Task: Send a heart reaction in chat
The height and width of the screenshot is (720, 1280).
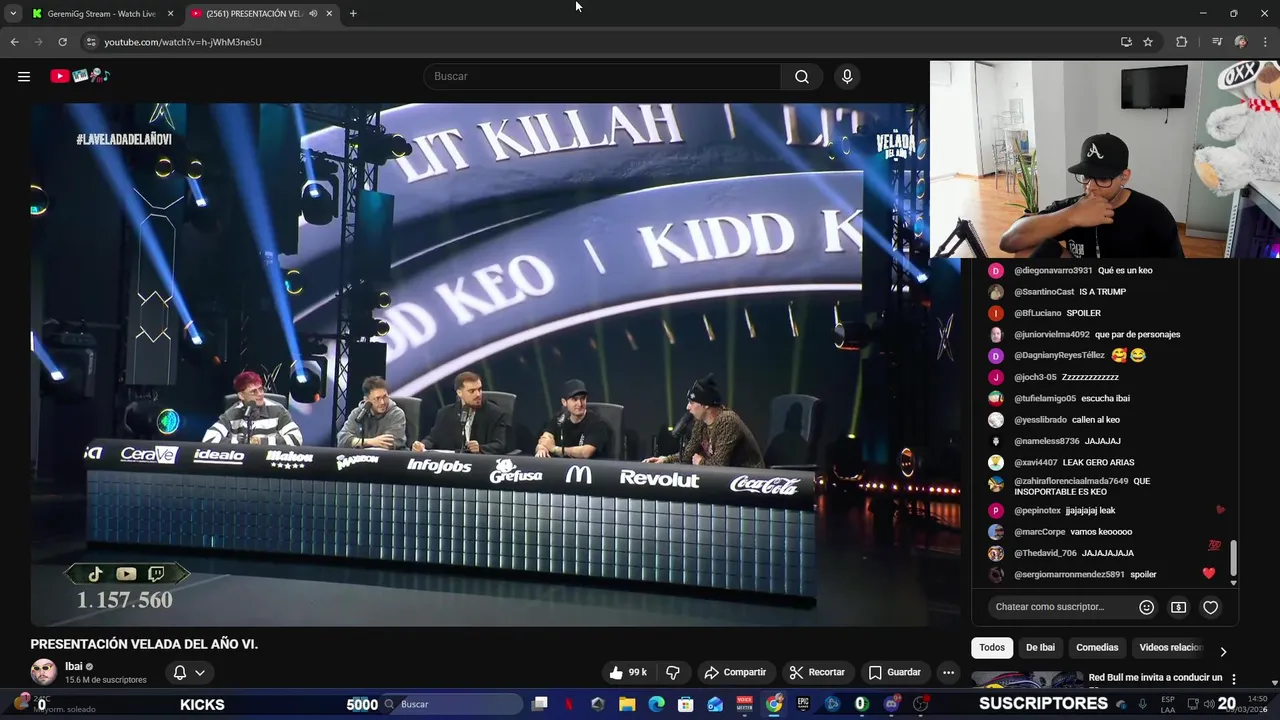Action: click(x=1211, y=607)
